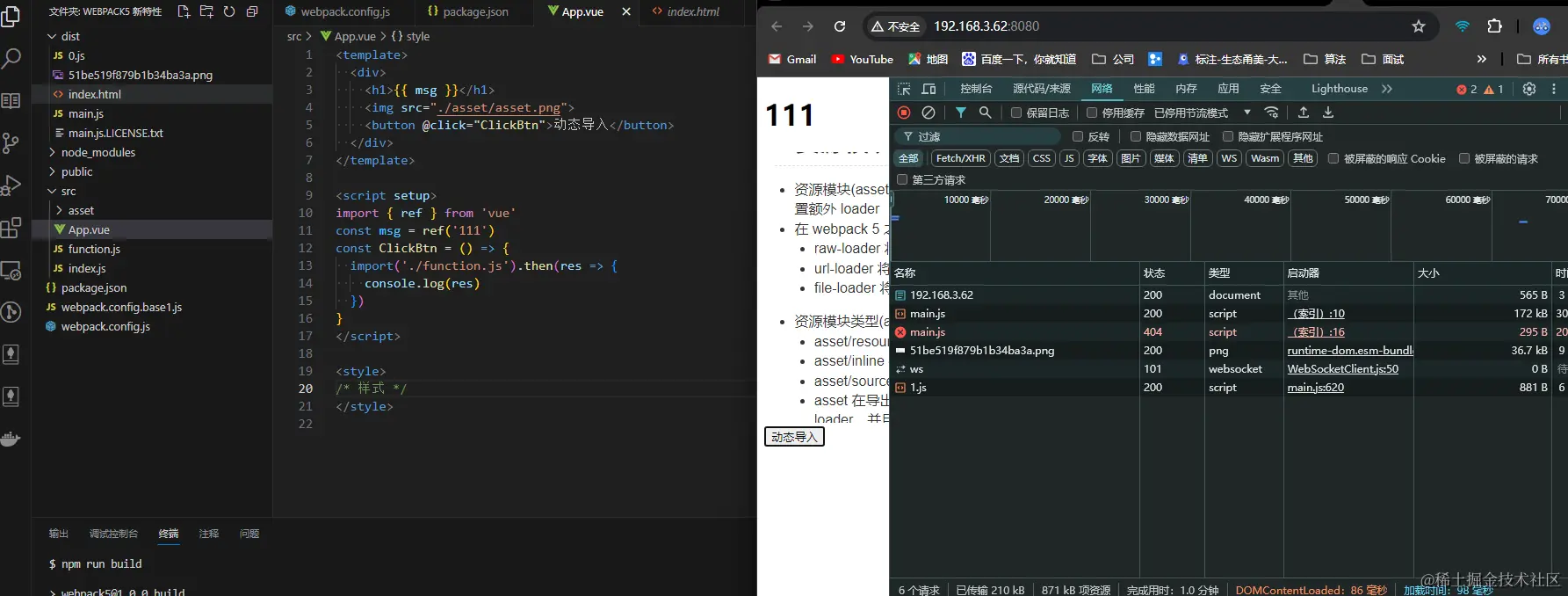This screenshot has height=596, width=1568.
Task: Clear the network log
Action: click(x=929, y=113)
